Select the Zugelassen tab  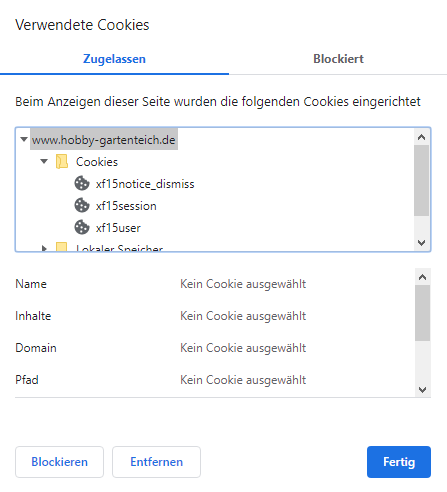[x=114, y=59]
